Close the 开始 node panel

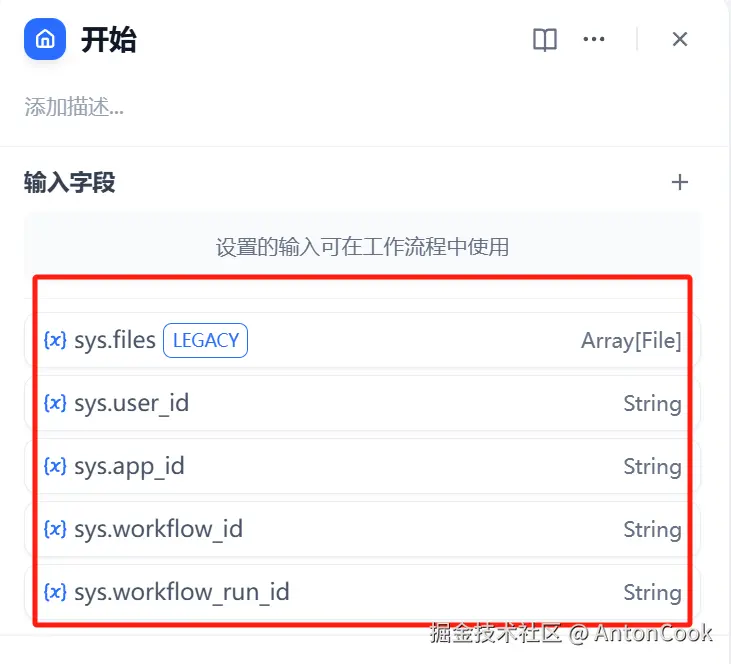pos(680,40)
